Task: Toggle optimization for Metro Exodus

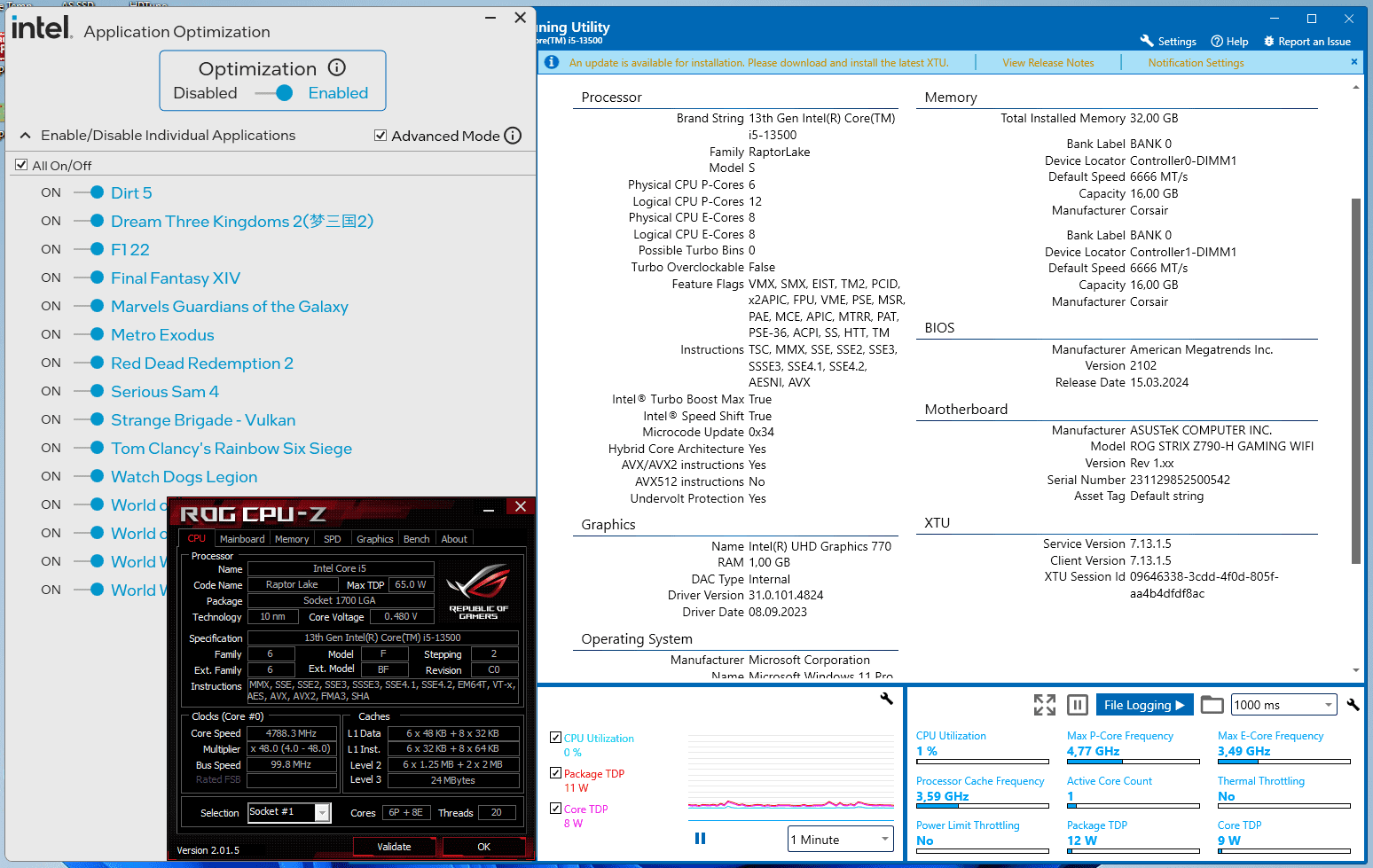Action: click(89, 334)
